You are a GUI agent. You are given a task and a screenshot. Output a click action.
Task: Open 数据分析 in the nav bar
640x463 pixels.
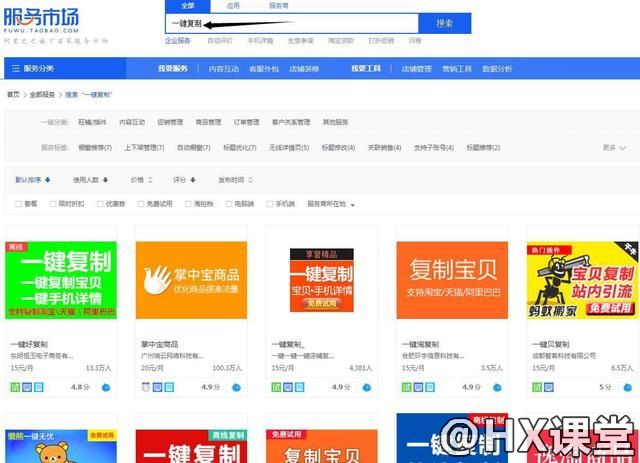click(497, 69)
